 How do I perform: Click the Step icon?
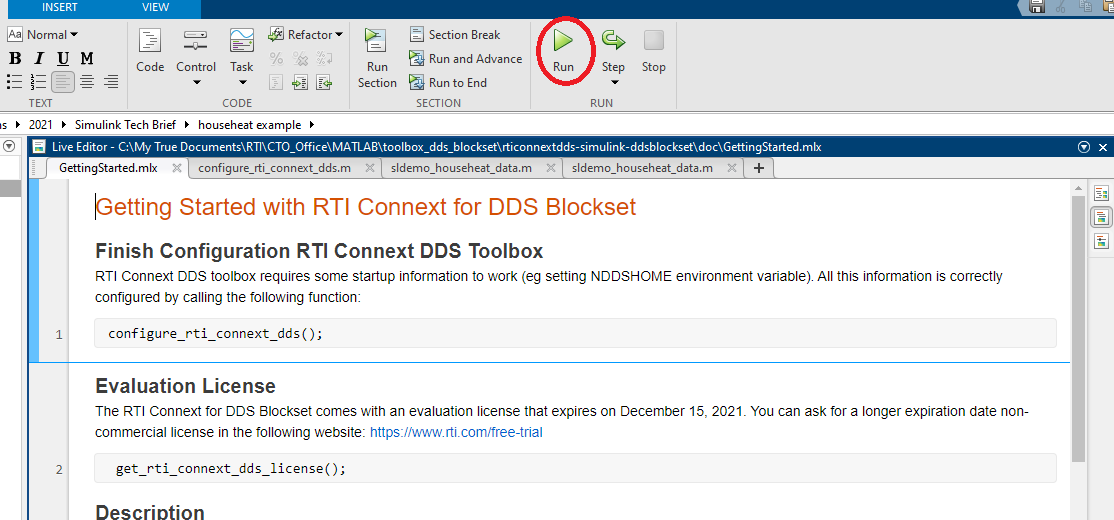[x=613, y=40]
